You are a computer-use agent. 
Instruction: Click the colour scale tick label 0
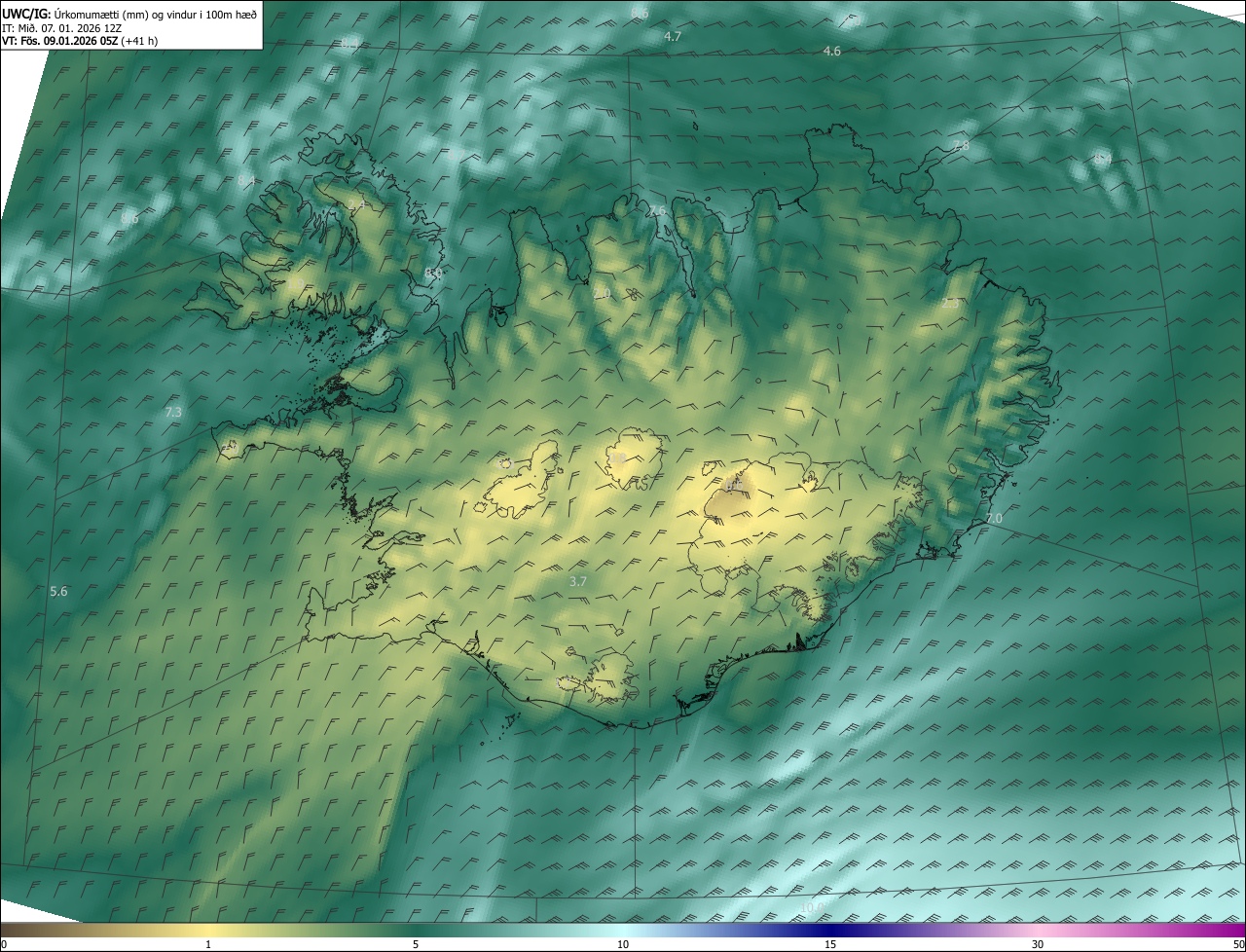click(3, 944)
